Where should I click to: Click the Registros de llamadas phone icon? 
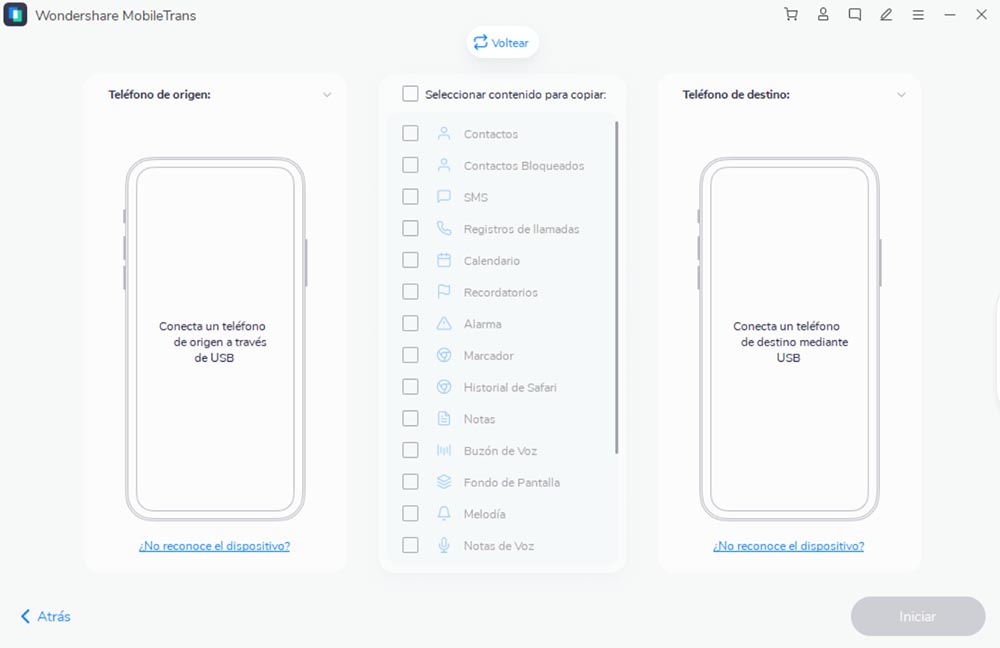click(444, 228)
